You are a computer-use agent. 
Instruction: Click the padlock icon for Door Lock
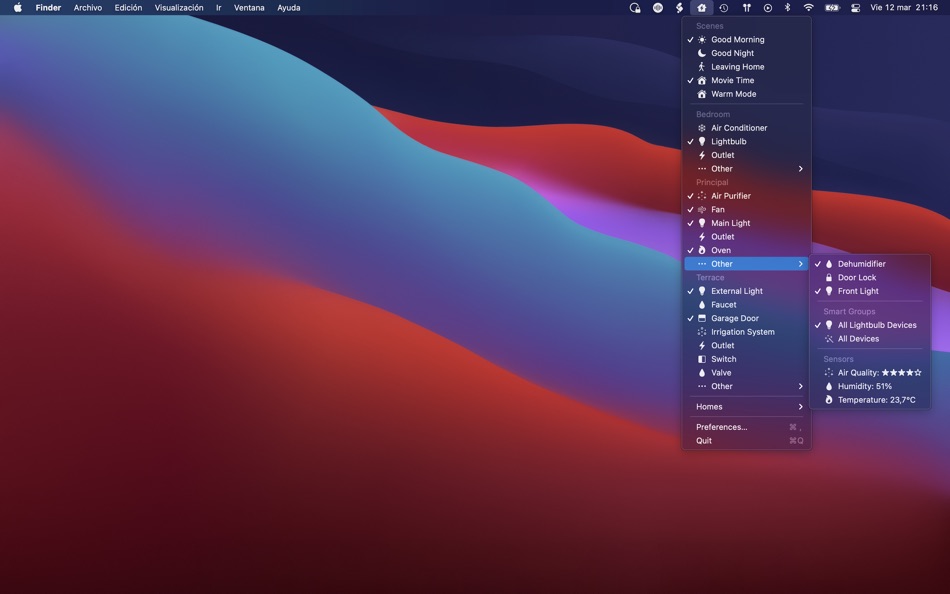(829, 278)
